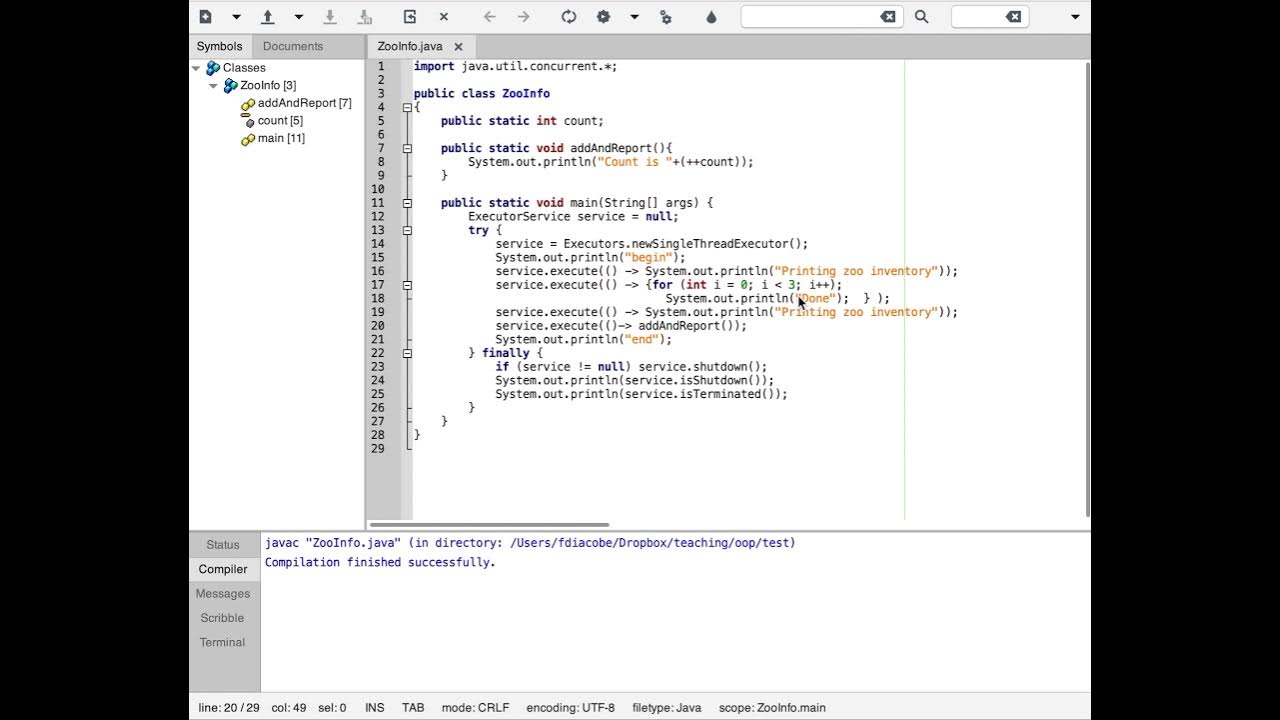Open the build options dropdown arrow
This screenshot has height=720, width=1280.
click(x=634, y=17)
